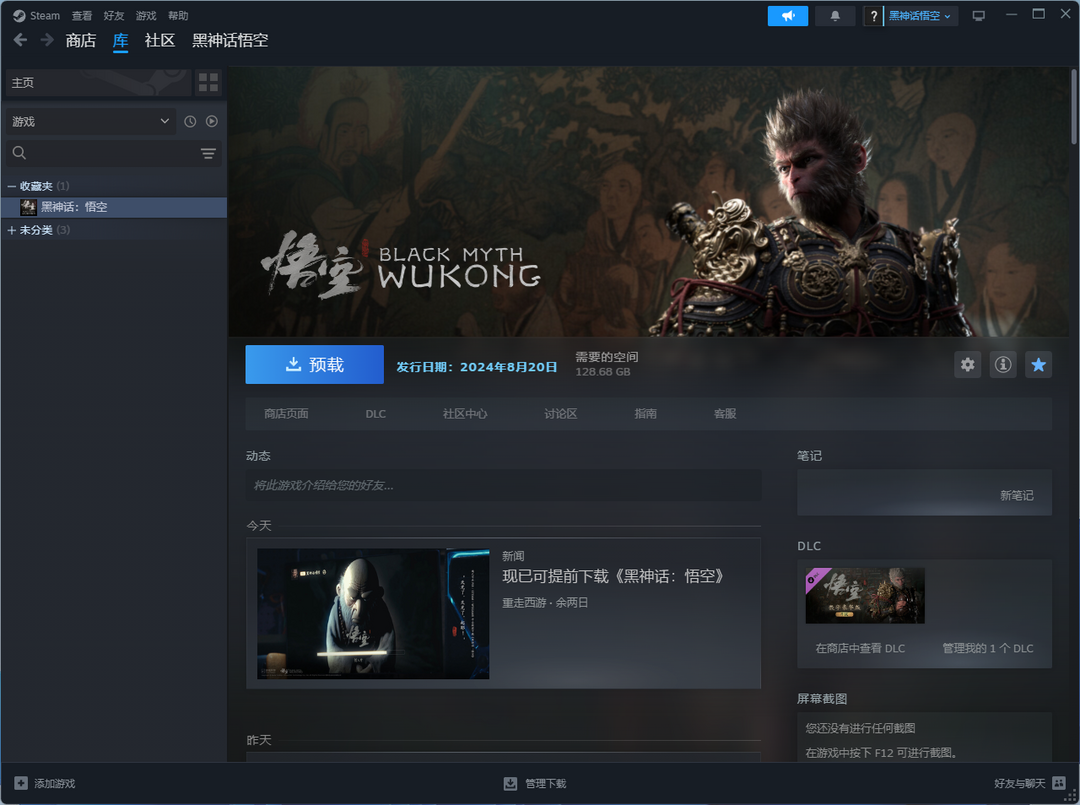Go back with the left arrow
Image resolution: width=1080 pixels, height=805 pixels.
pos(20,40)
